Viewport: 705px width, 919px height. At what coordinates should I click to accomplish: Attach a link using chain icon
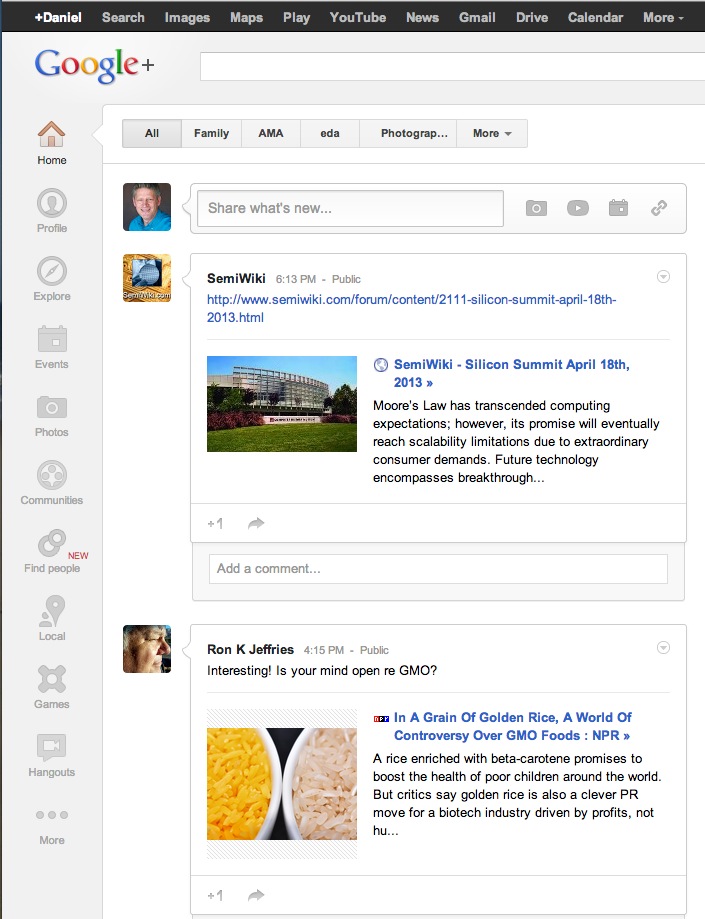coord(659,208)
